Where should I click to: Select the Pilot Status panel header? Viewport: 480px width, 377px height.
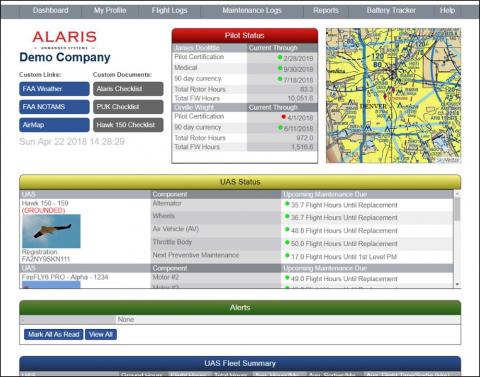(x=245, y=36)
